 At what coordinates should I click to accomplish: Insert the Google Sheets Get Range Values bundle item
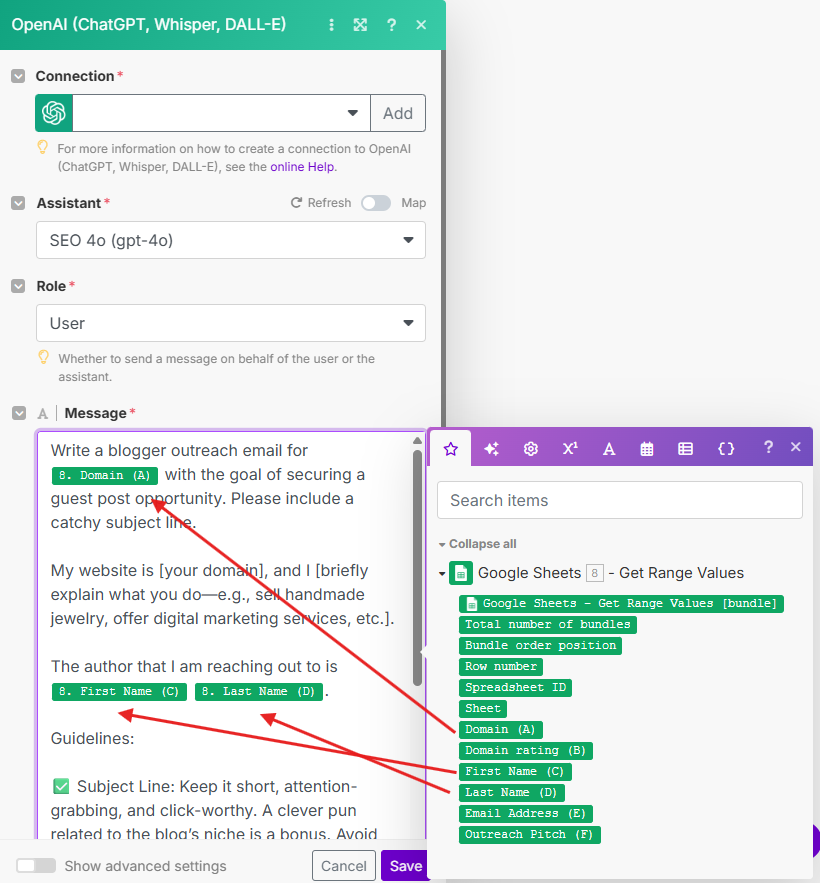[621, 604]
